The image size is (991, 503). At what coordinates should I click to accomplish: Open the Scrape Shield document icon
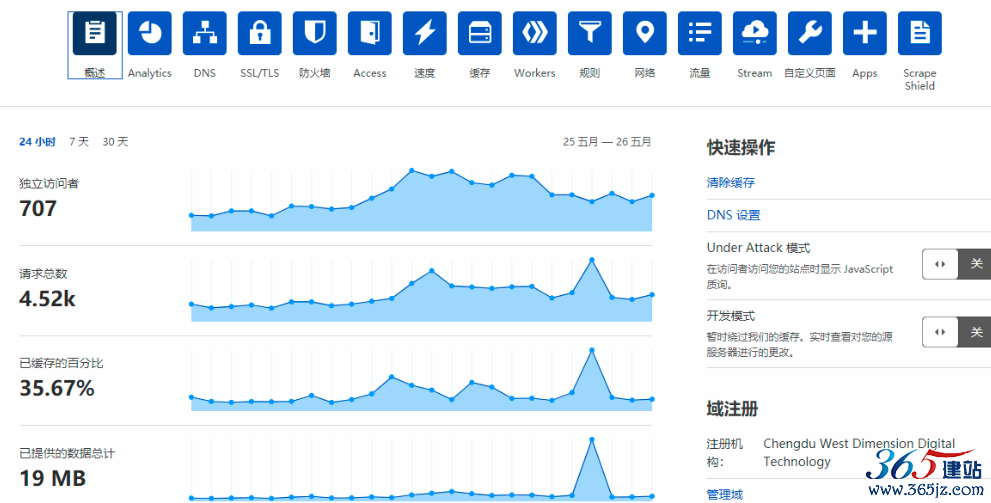coord(920,33)
